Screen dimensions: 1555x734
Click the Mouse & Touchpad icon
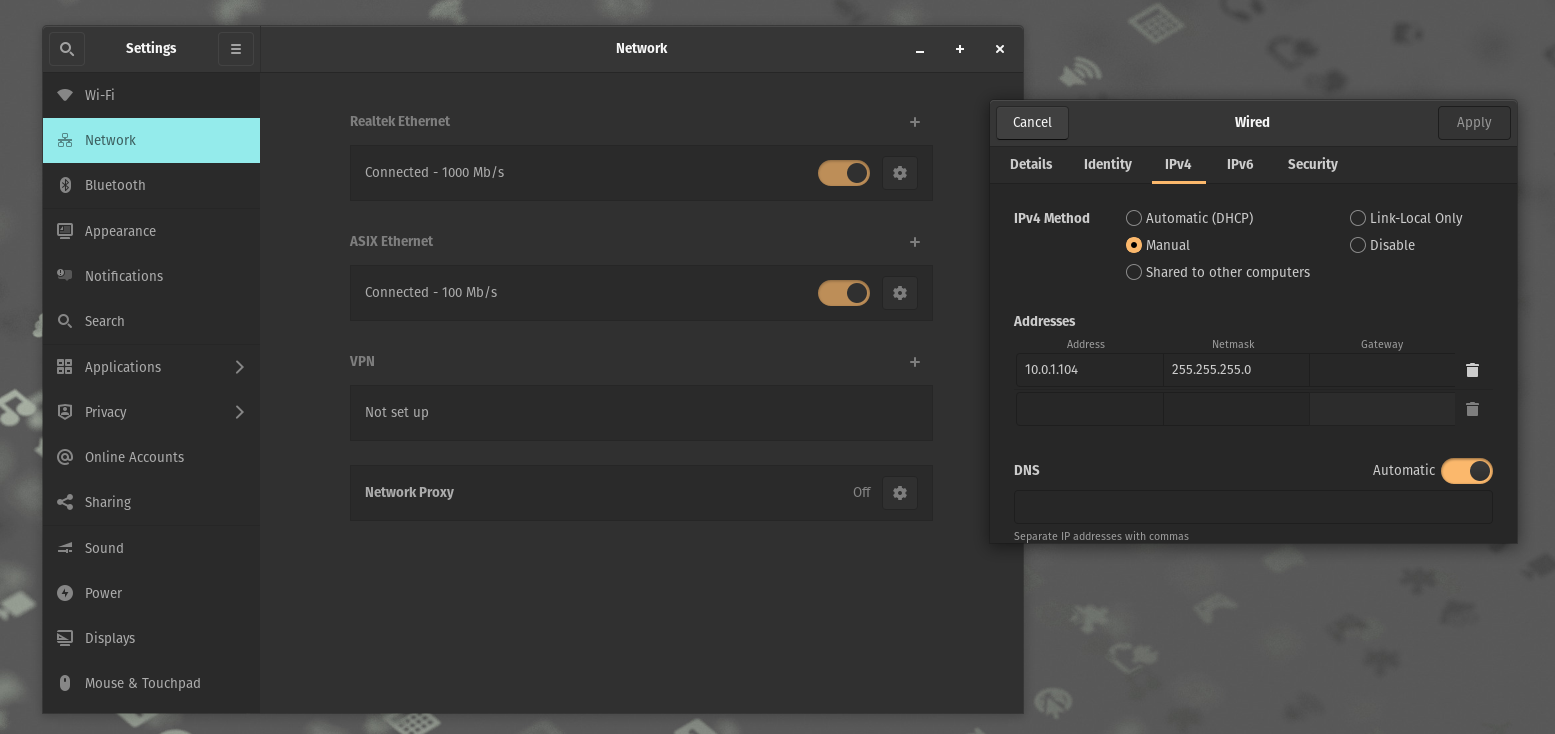(x=65, y=683)
